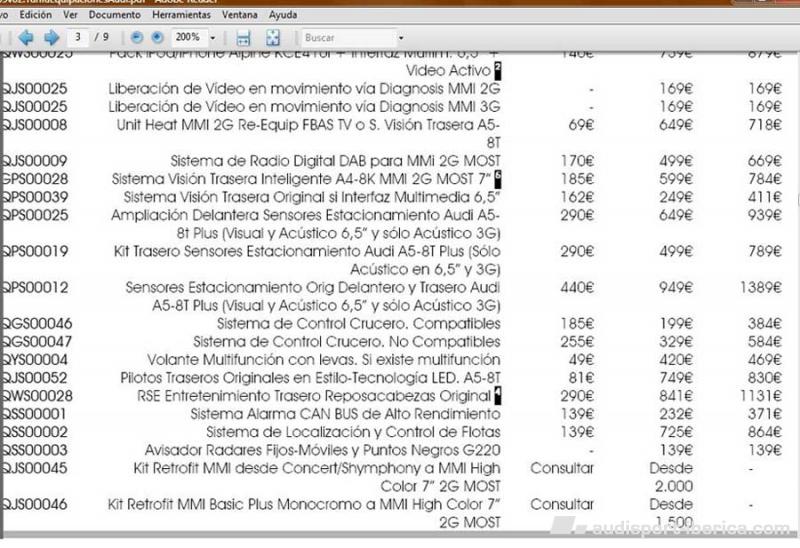Select code QPS00039 in the table
The image size is (800, 548).
pos(35,197)
